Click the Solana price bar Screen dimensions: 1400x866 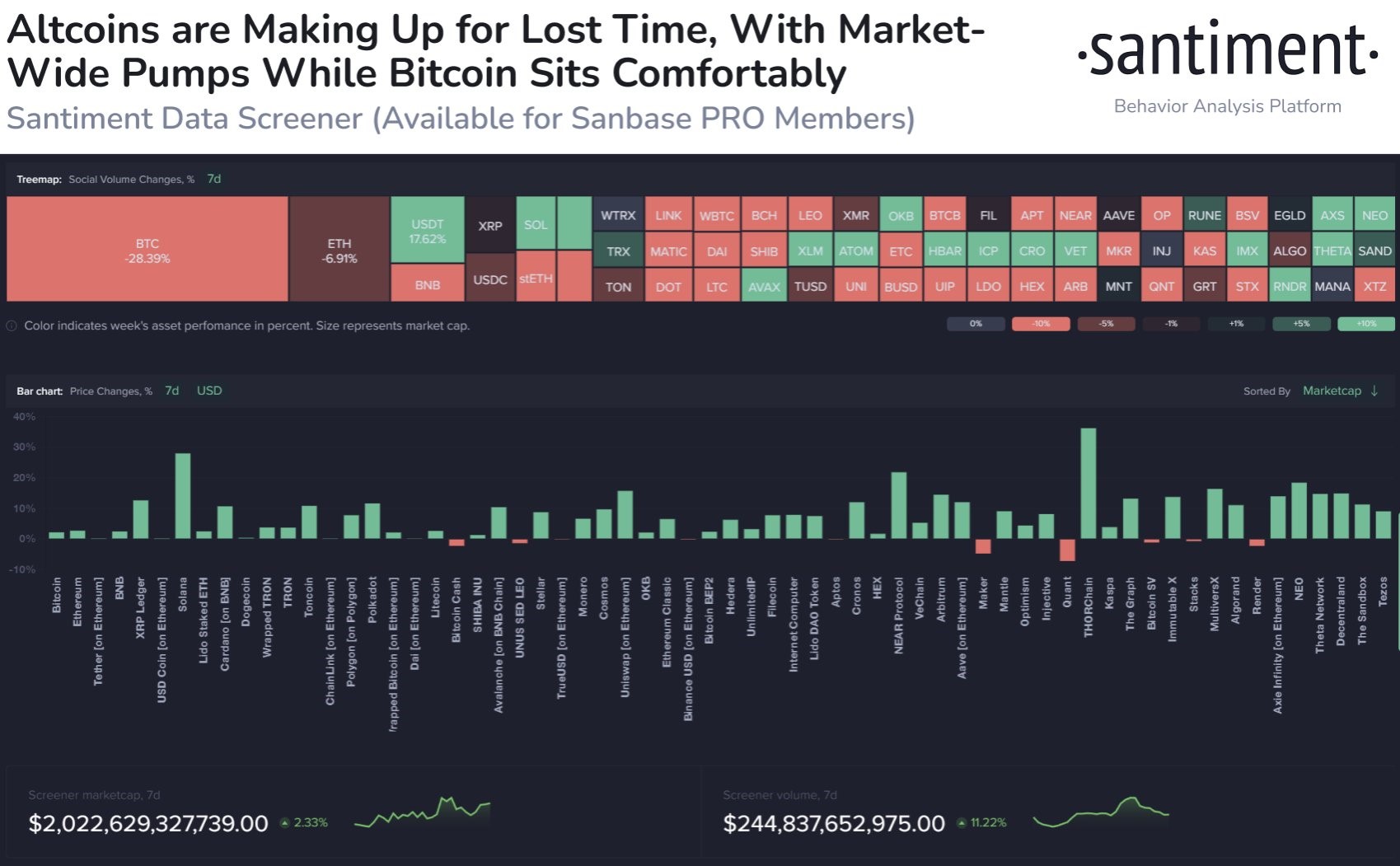(183, 496)
